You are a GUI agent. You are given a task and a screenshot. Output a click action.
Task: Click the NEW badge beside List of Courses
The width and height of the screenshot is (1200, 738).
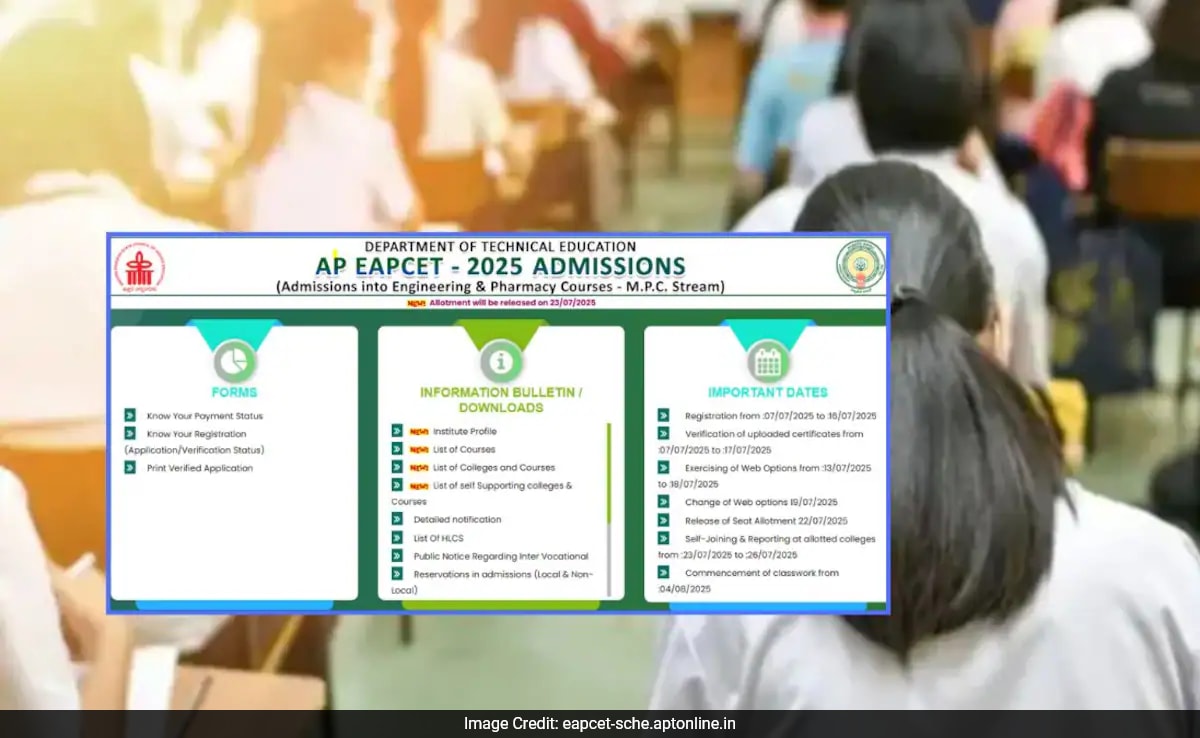[418, 449]
